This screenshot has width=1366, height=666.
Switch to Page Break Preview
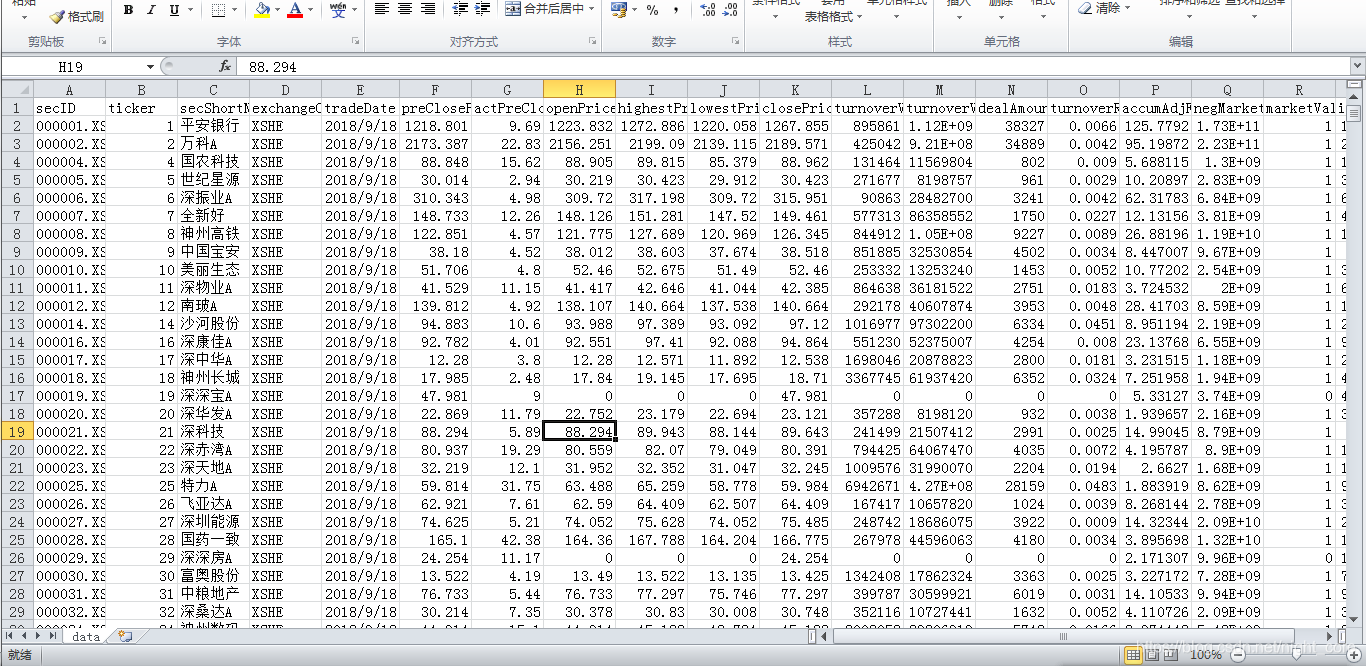tap(1172, 655)
